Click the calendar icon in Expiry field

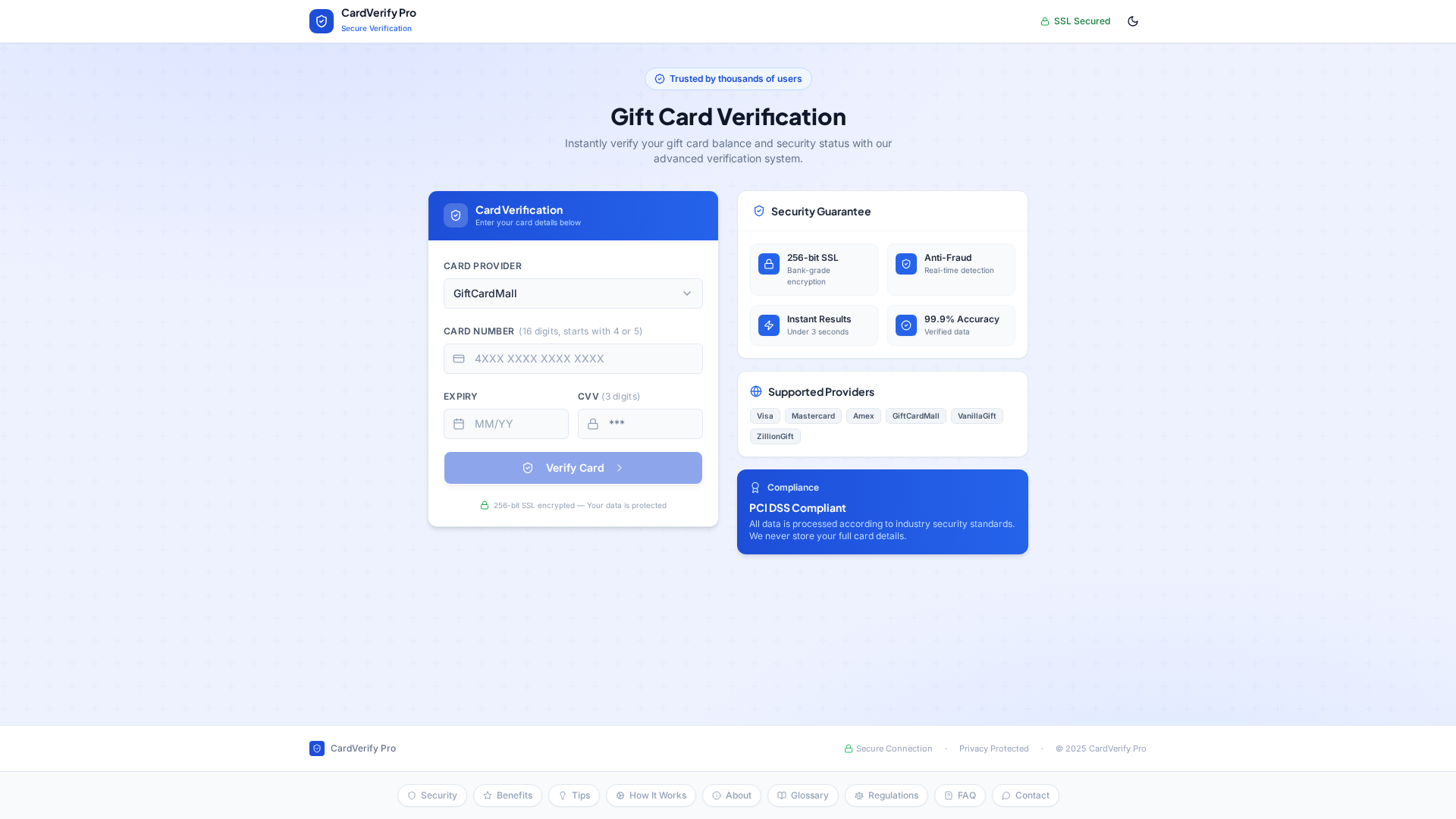pos(459,424)
